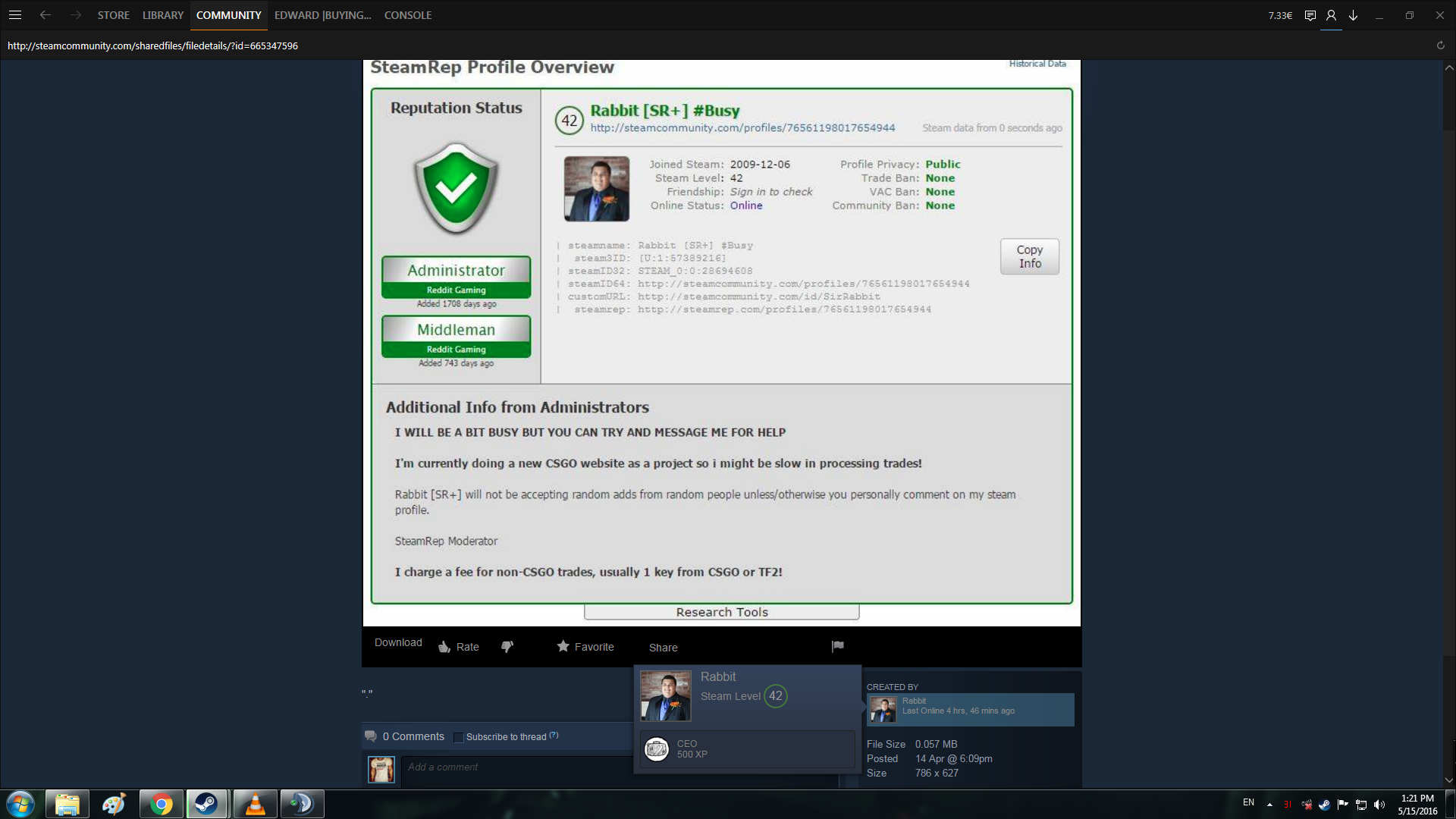Show hidden system tray icons arrow
The image size is (1456, 819).
(x=1269, y=805)
